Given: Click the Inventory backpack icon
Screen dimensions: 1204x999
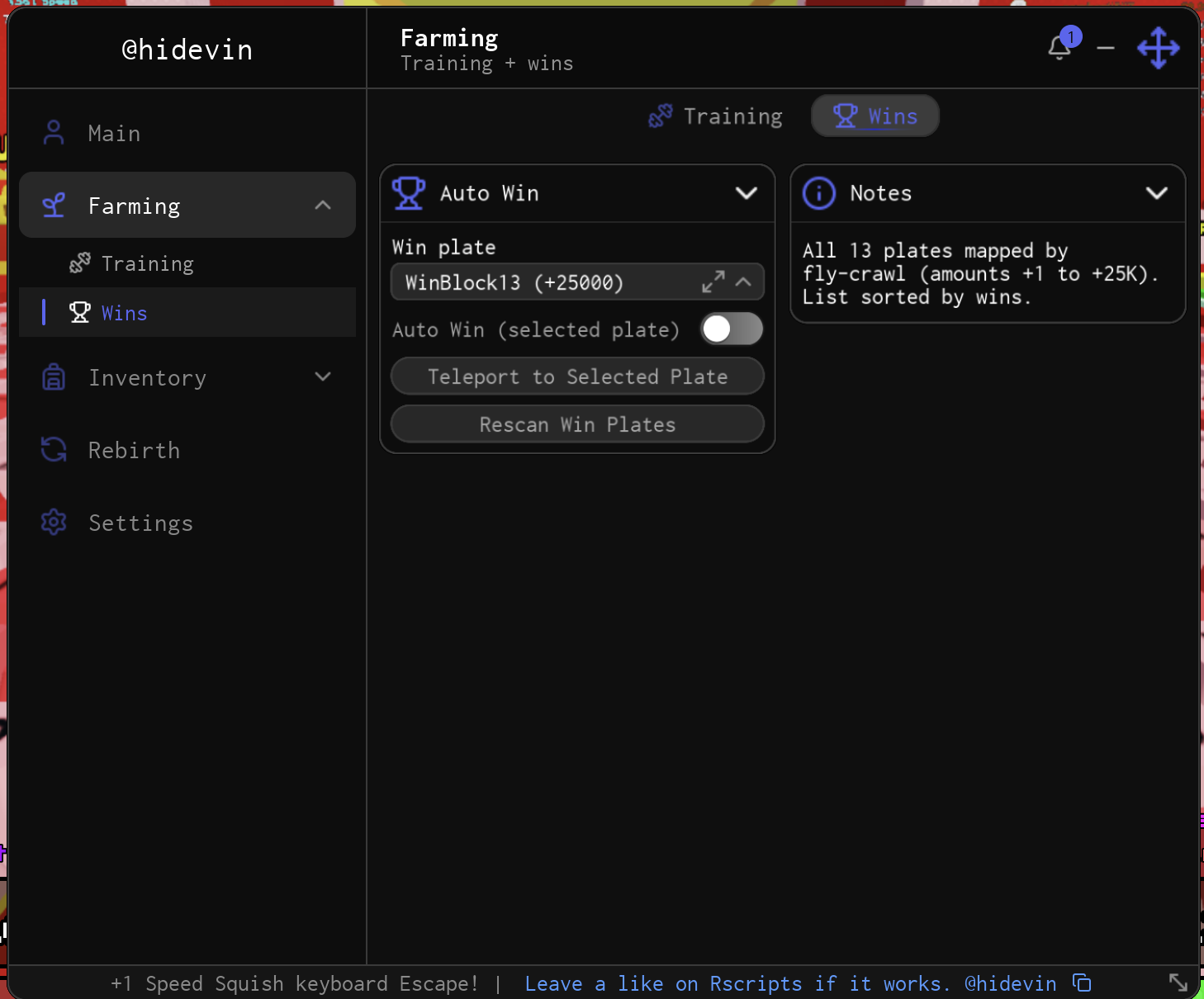Looking at the screenshot, I should click(x=54, y=377).
